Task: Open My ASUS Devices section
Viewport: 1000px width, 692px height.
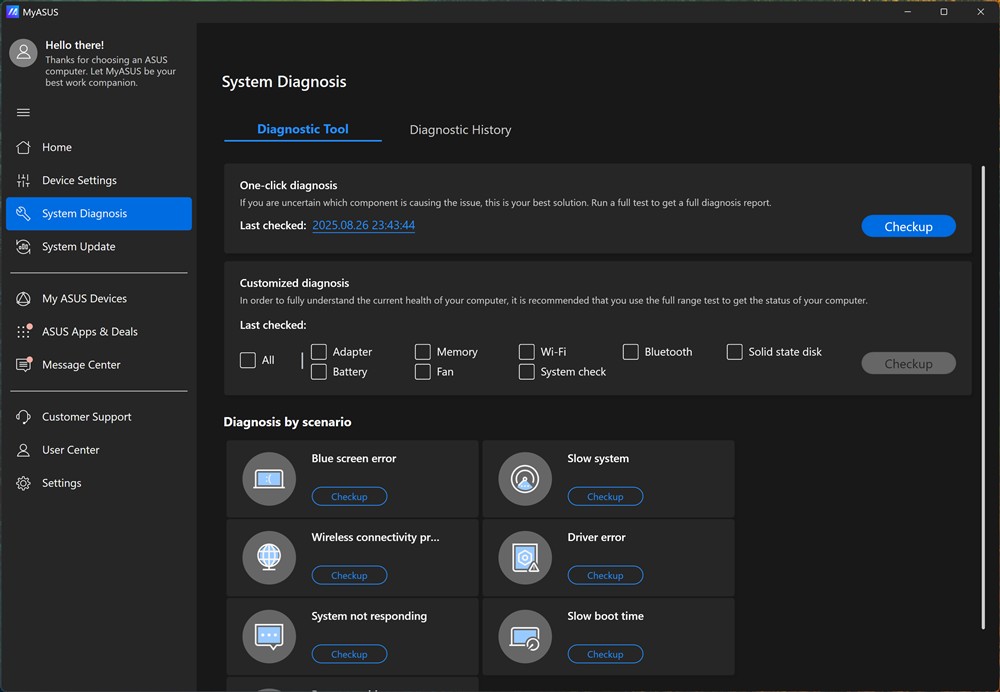Action: [84, 298]
